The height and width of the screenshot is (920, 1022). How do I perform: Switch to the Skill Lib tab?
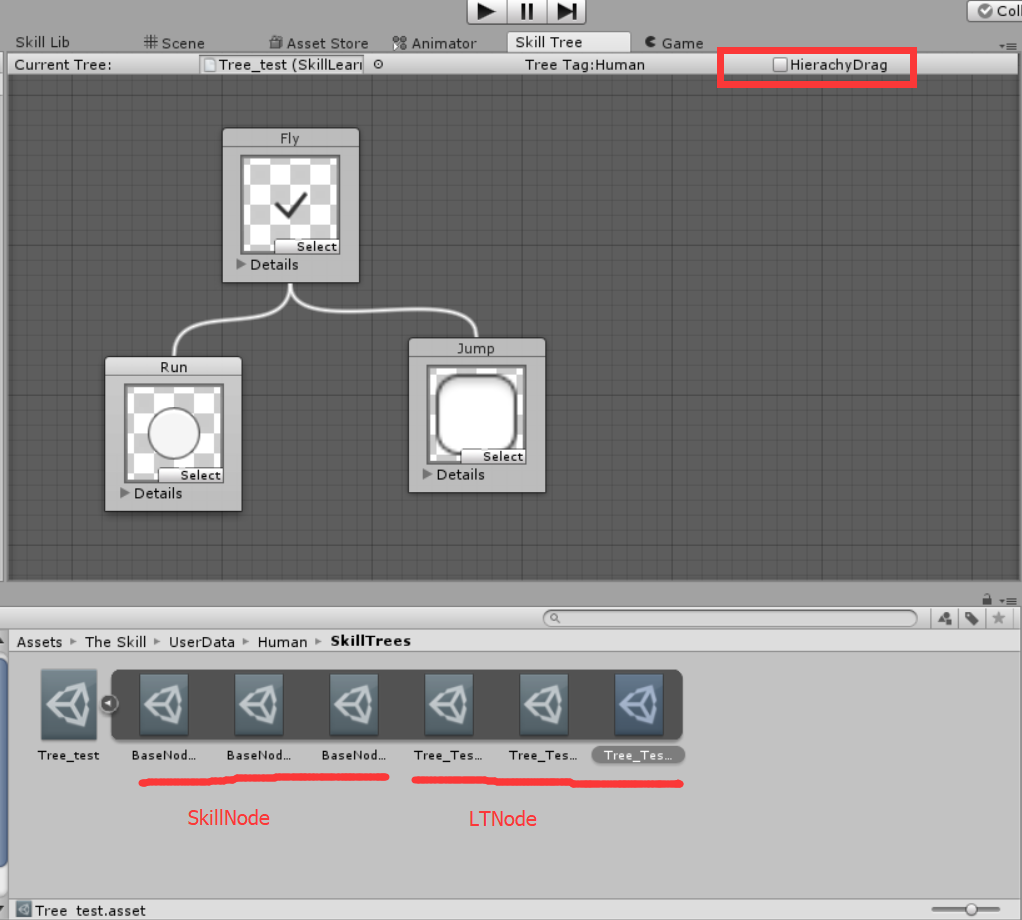click(x=42, y=42)
